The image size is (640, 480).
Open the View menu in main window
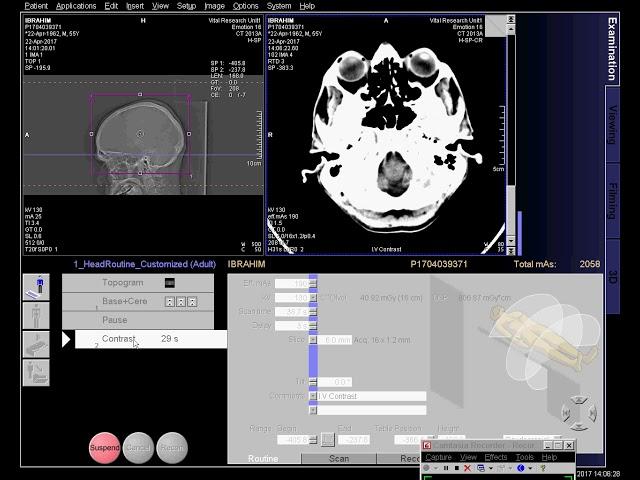coord(160,6)
